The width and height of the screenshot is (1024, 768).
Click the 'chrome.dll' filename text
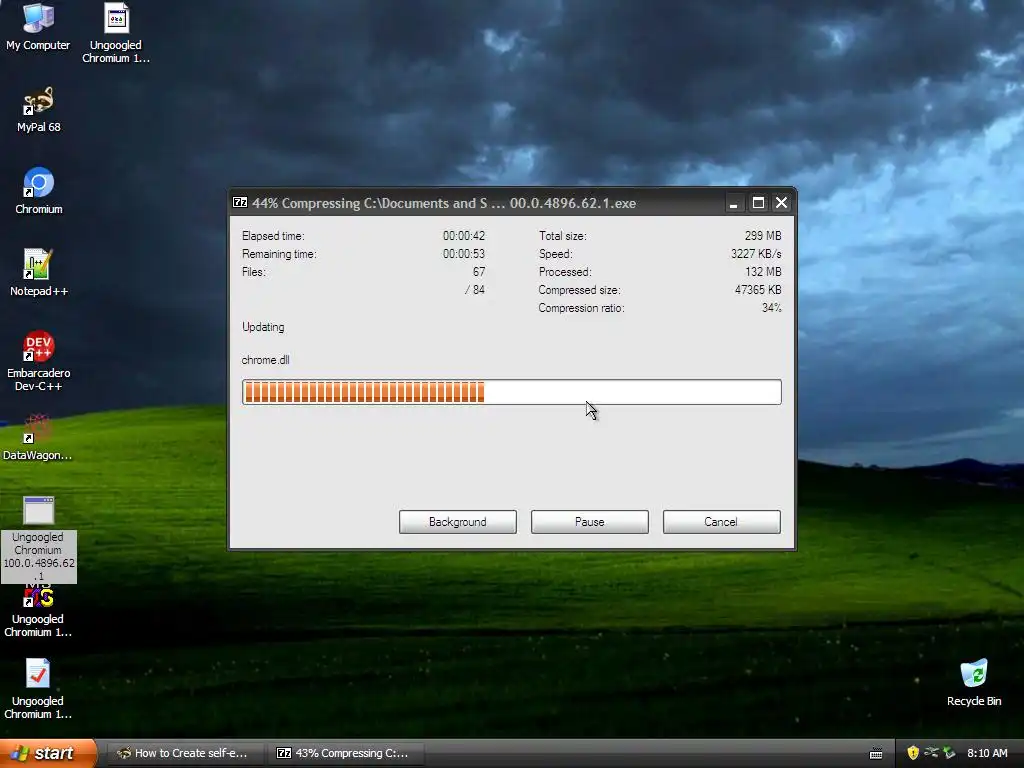click(265, 360)
